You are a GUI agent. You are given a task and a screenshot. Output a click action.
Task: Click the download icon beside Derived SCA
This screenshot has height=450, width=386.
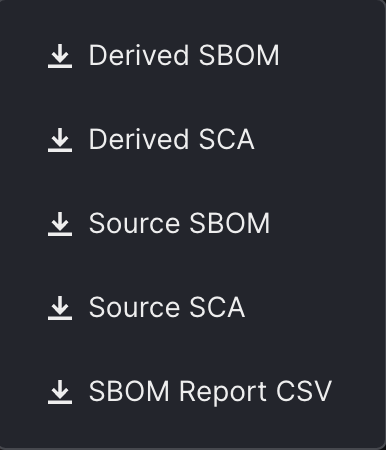(x=60, y=140)
